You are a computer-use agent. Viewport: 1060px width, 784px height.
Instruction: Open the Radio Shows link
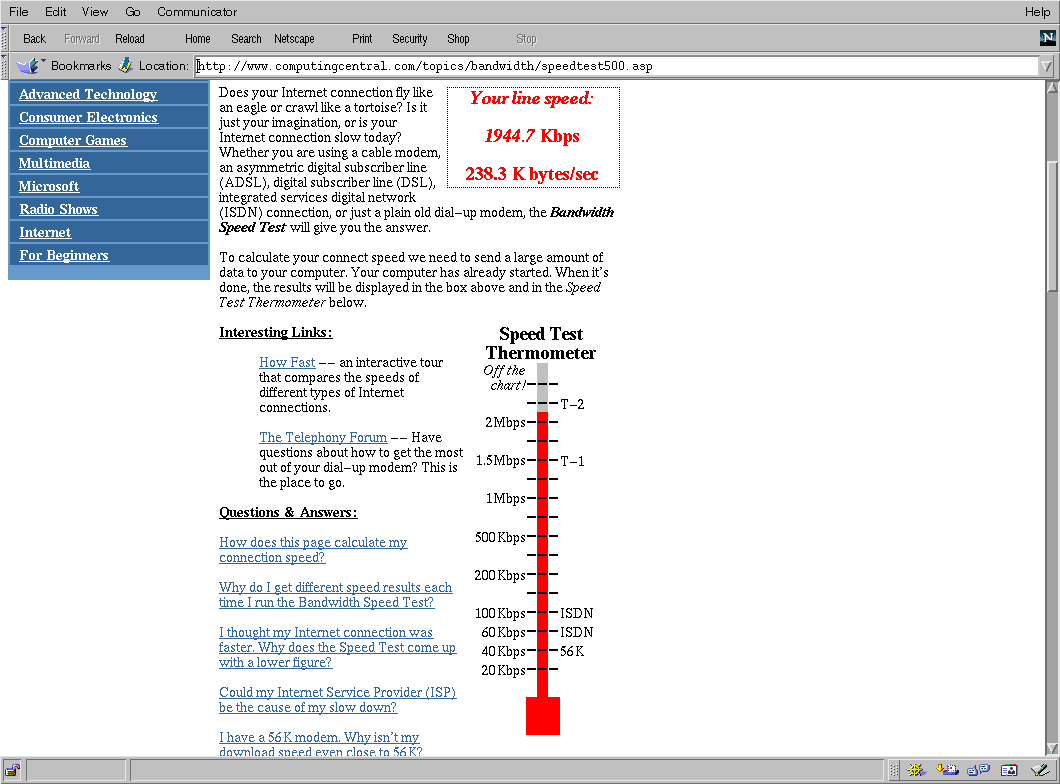click(58, 209)
